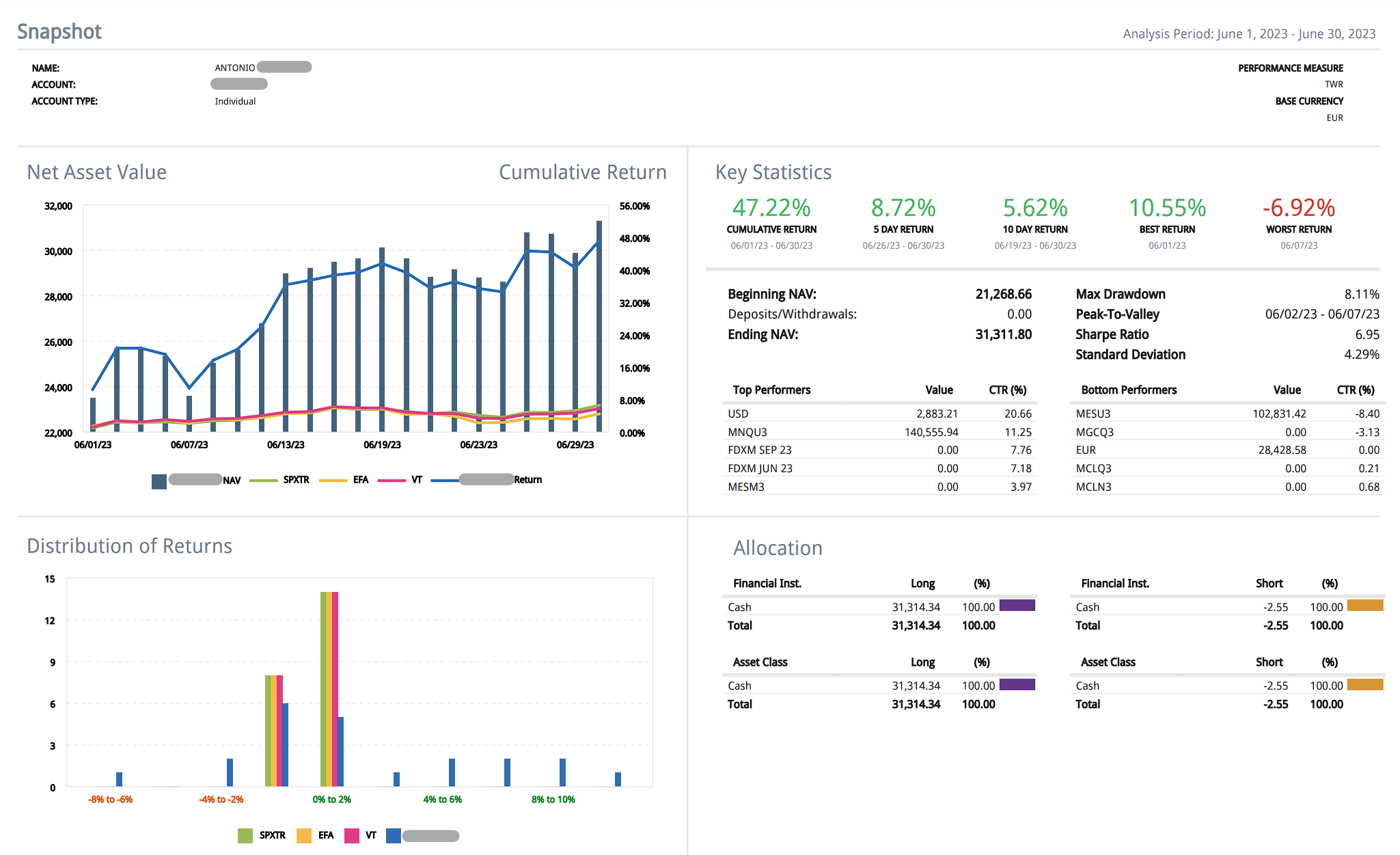Click VT pink square in distribution legend
1400x855 pixels.
point(352,835)
